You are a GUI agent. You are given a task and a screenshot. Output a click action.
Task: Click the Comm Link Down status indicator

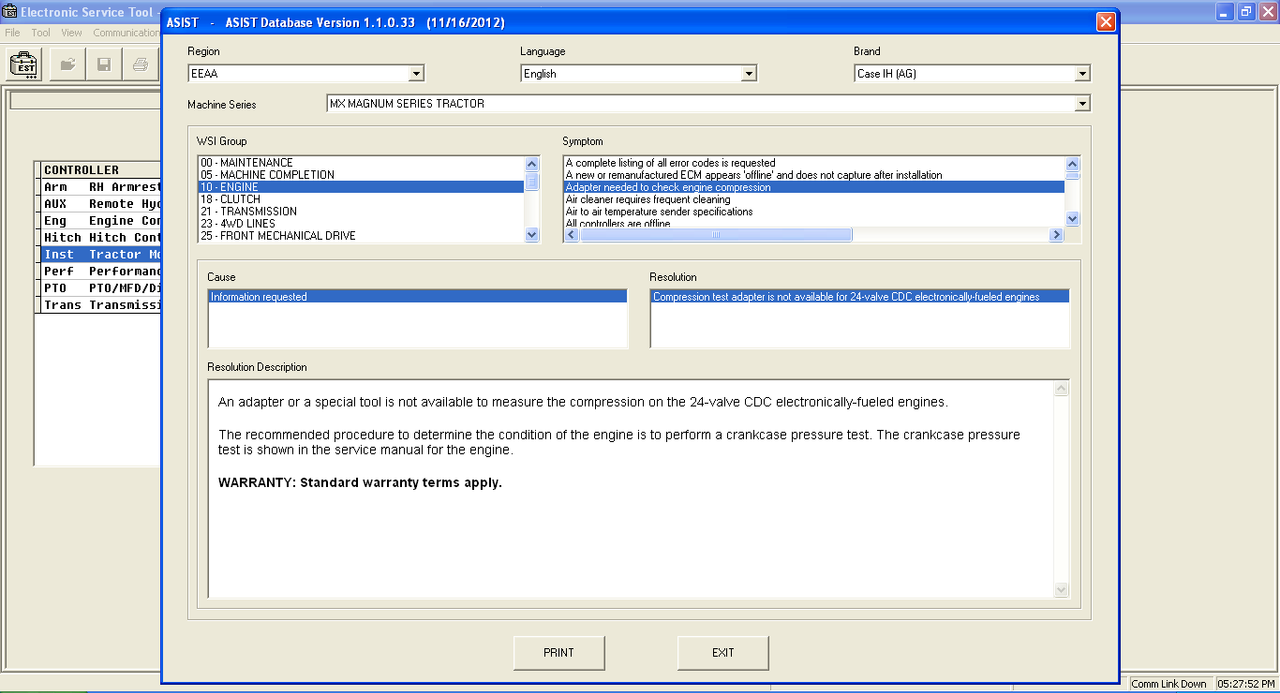1169,684
